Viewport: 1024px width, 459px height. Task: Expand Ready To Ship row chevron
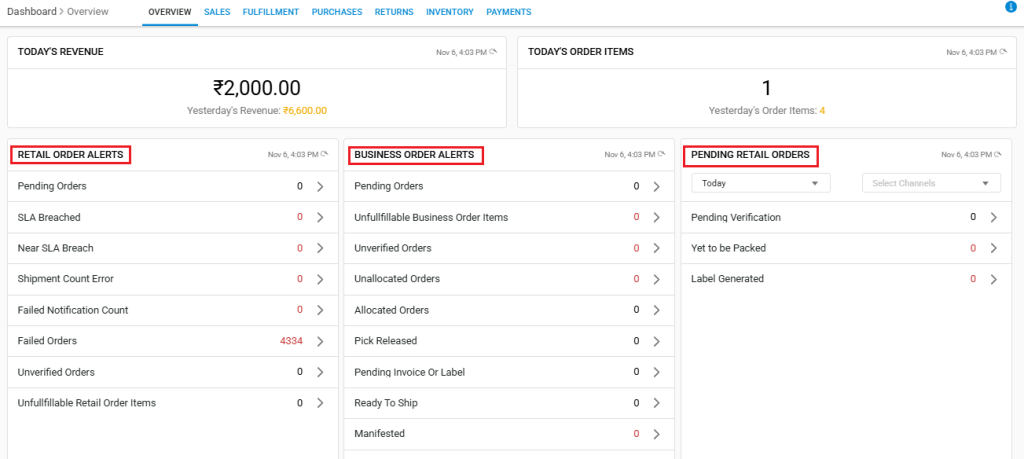coord(656,403)
